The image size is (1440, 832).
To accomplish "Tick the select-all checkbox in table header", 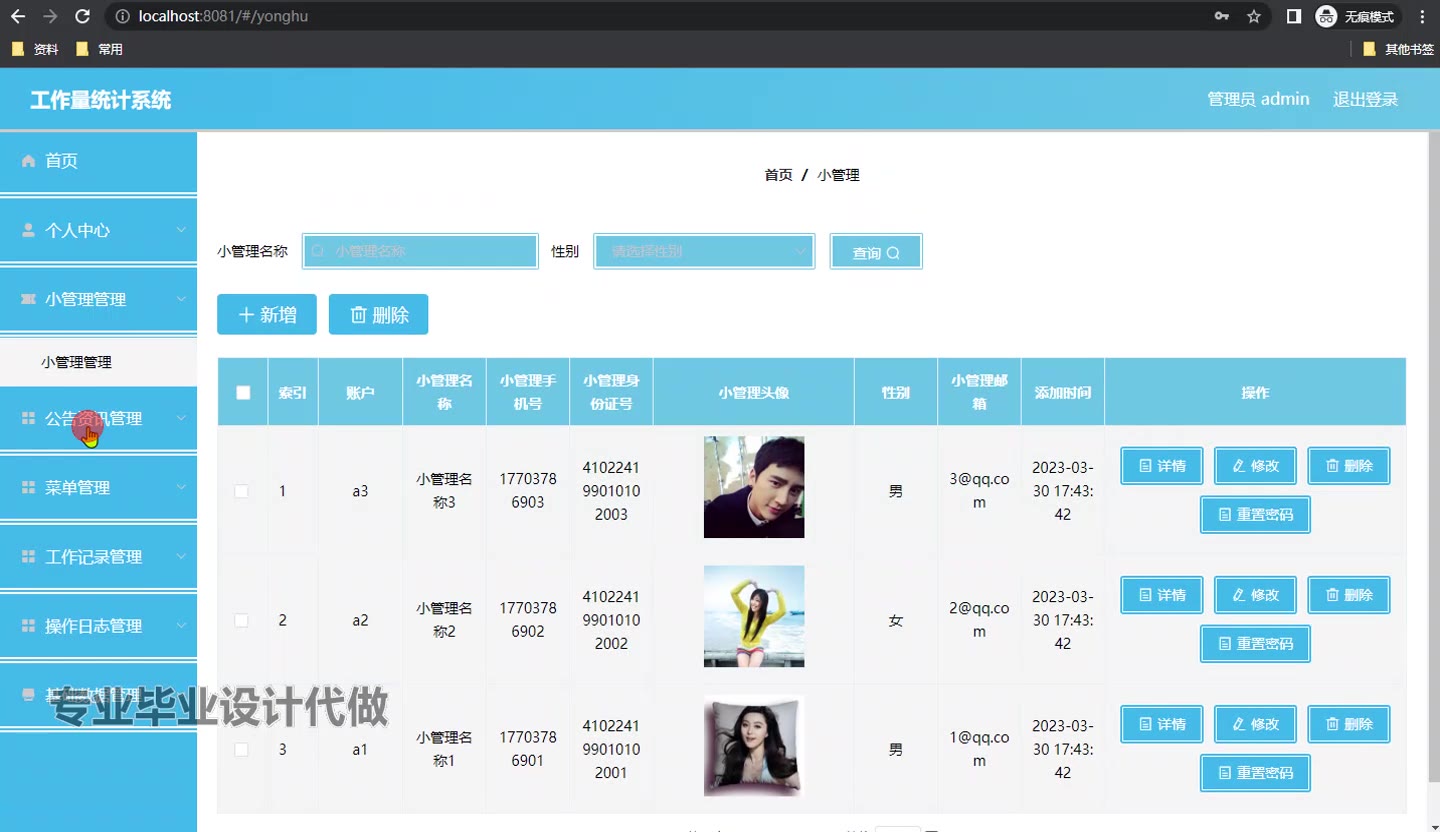I will tap(243, 392).
